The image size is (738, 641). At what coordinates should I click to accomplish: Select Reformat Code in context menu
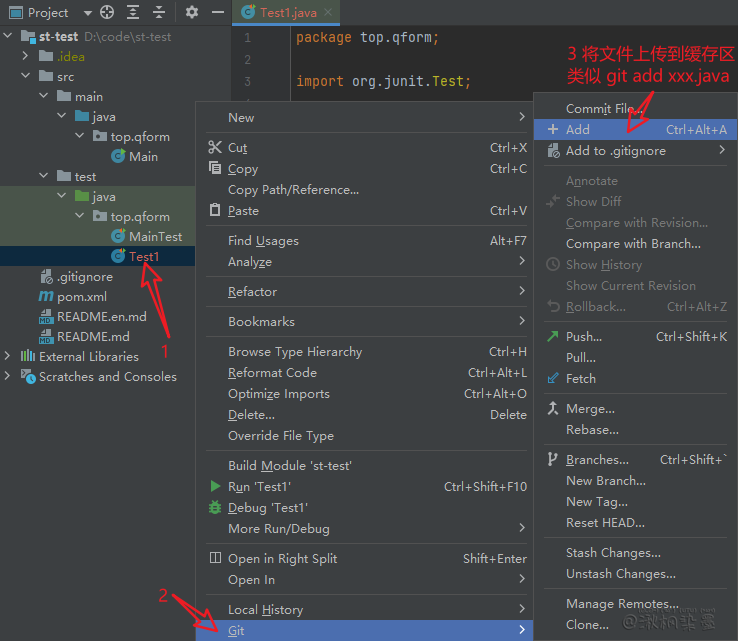pyautogui.click(x=272, y=373)
